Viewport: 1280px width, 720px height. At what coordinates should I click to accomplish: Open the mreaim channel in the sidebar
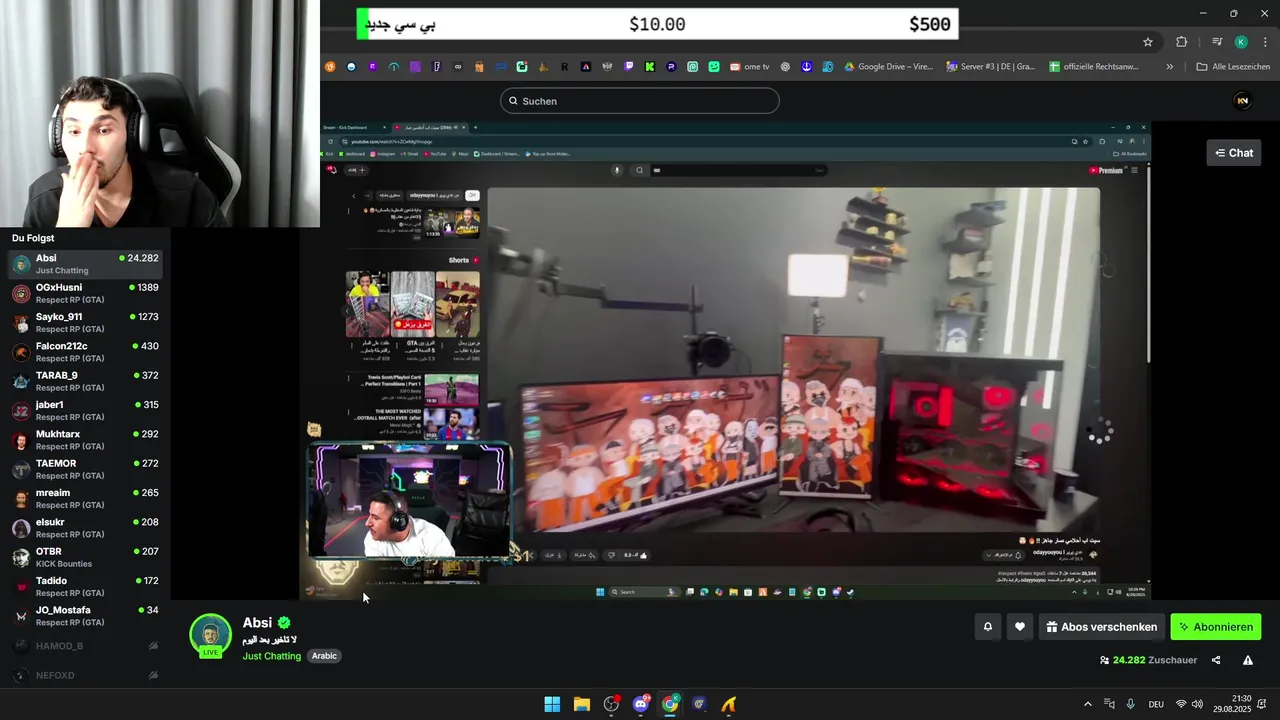(85, 498)
